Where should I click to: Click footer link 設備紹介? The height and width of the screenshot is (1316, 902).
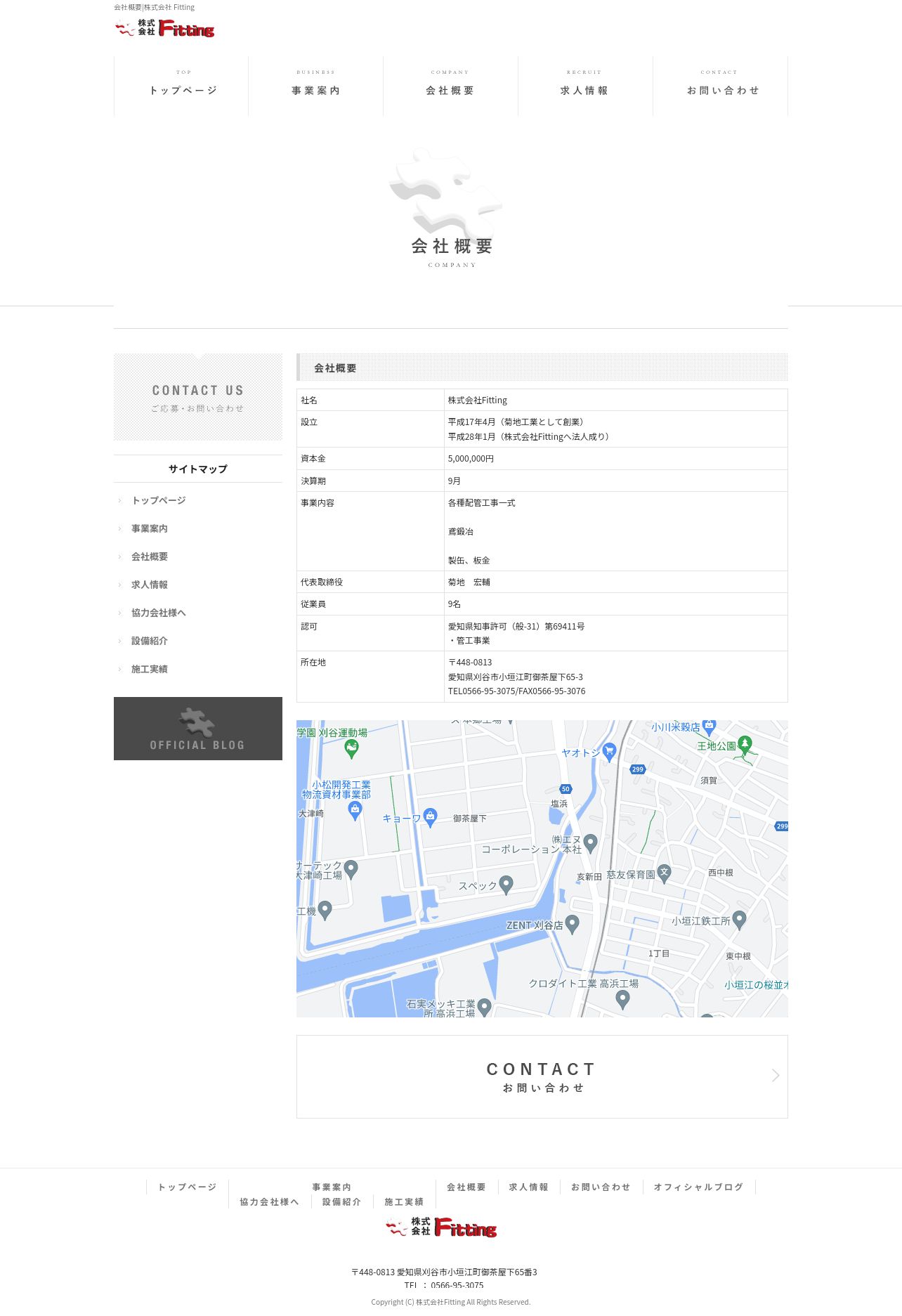[342, 1202]
